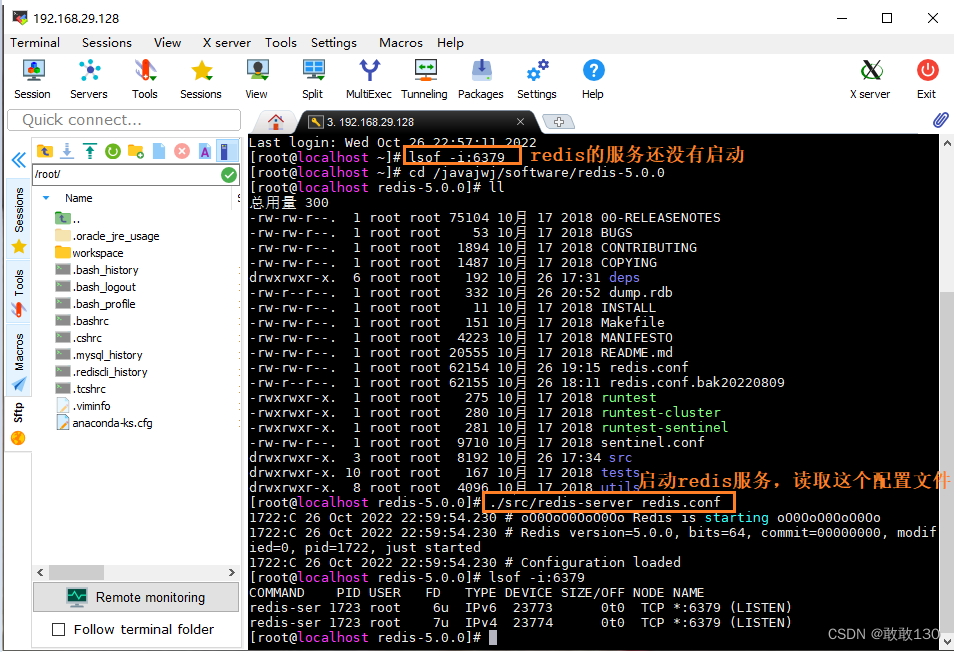Click the file list horizontal scrollbar
956x652 pixels.
click(x=76, y=572)
